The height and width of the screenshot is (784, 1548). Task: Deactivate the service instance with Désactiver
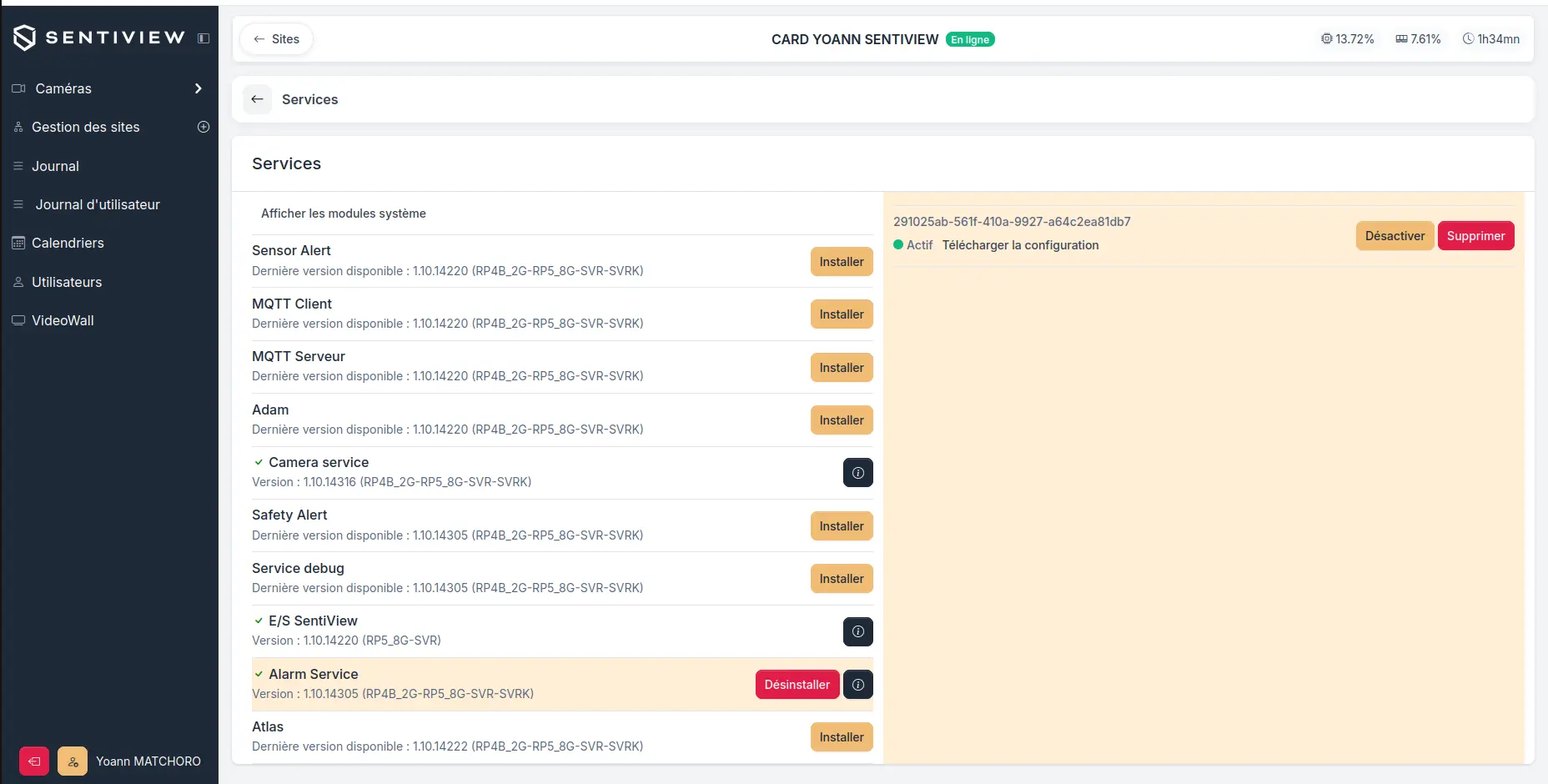coord(1395,236)
